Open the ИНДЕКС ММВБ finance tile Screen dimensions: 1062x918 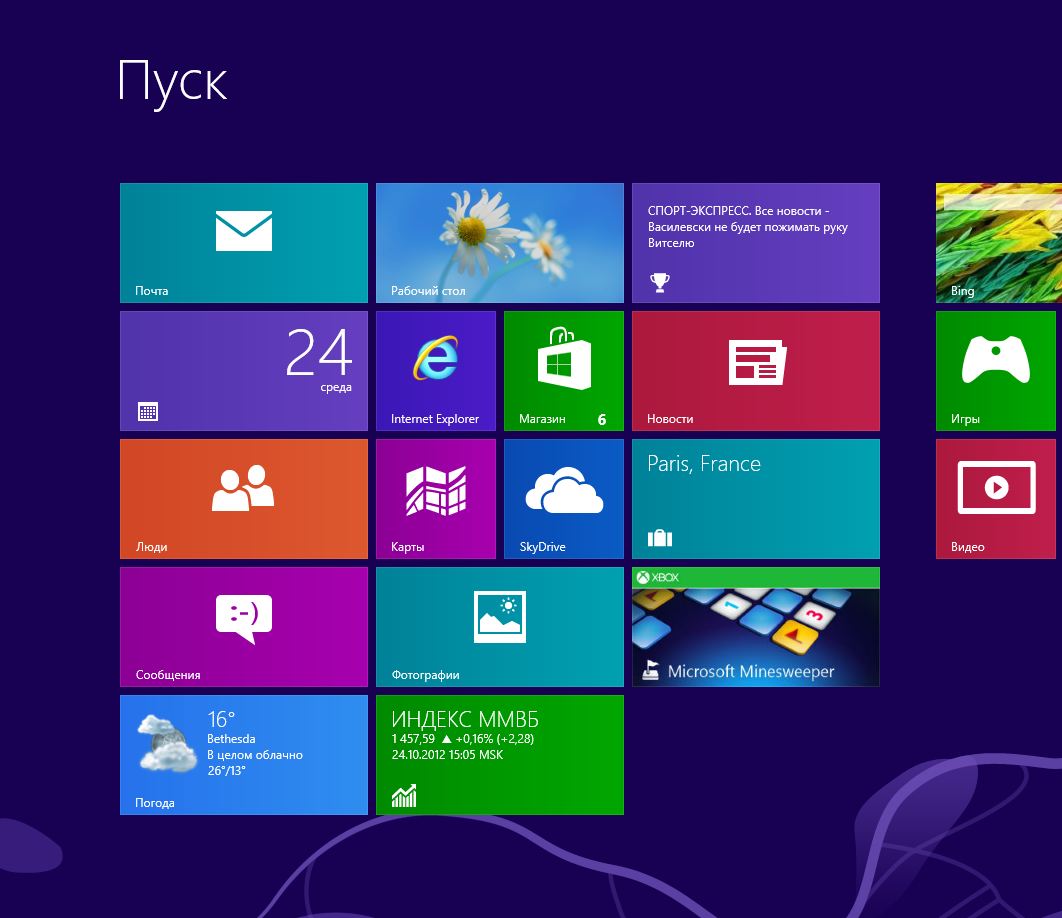click(500, 755)
